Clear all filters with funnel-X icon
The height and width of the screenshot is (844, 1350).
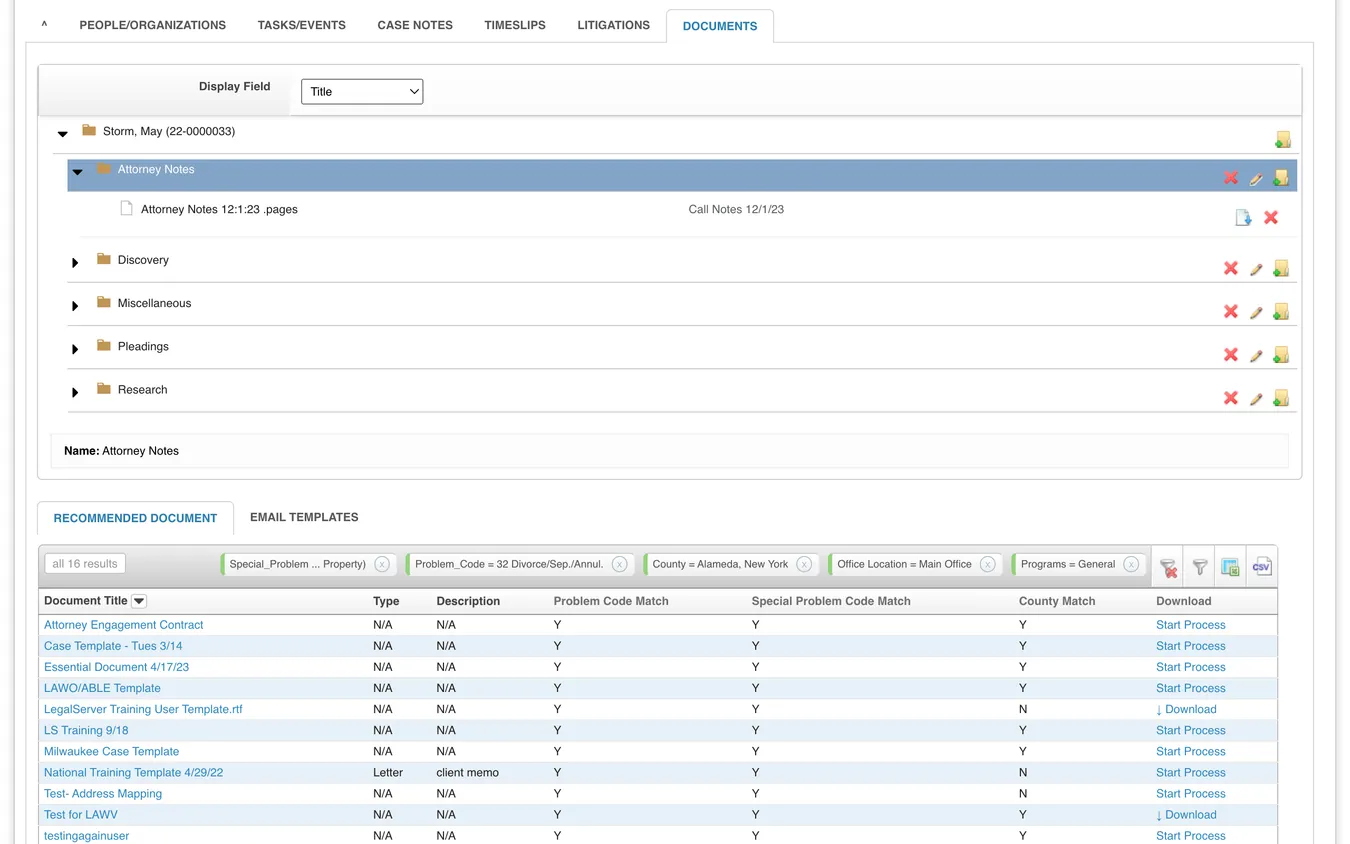pos(1168,567)
